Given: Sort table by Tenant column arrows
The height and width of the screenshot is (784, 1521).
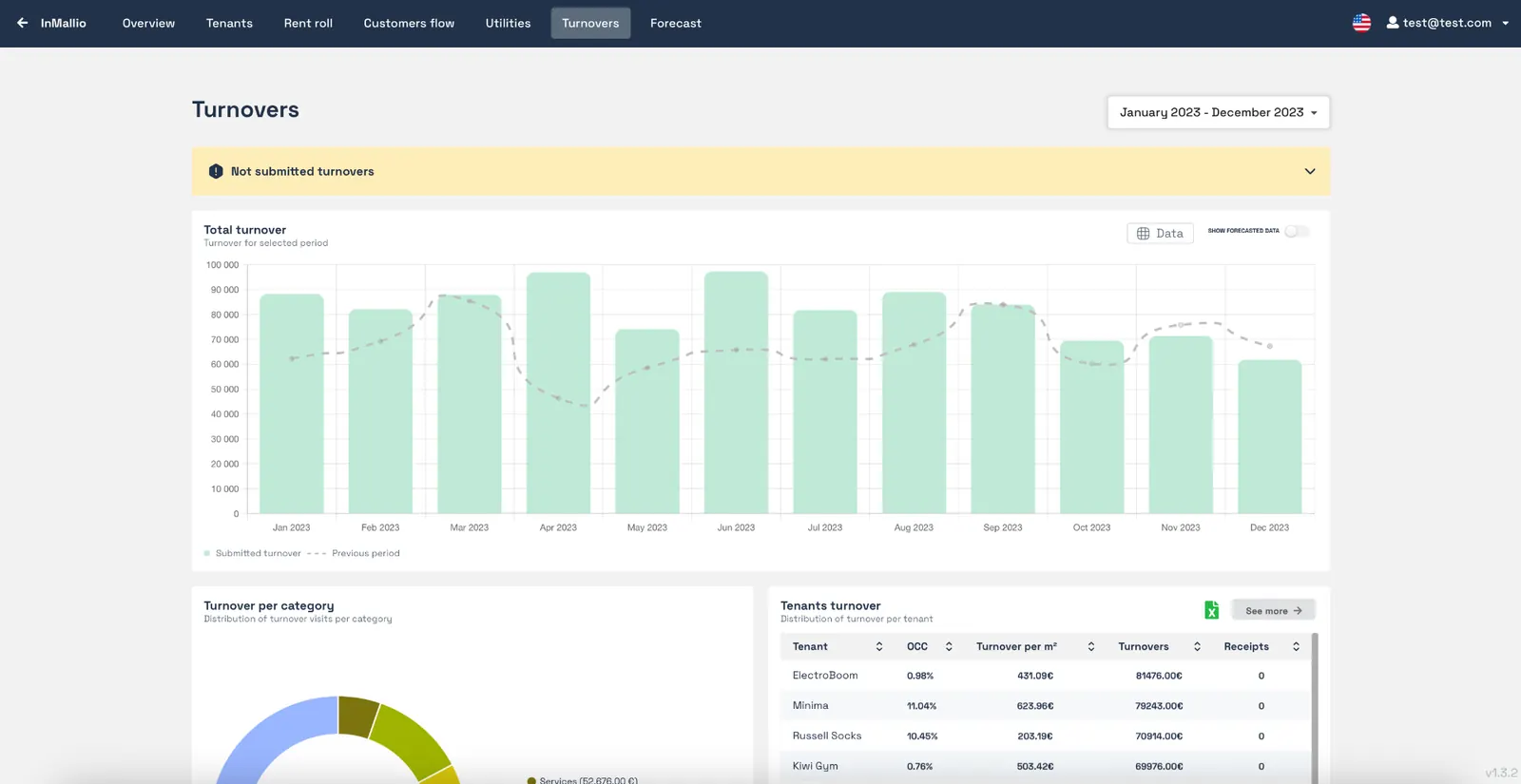Looking at the screenshot, I should click(x=879, y=646).
